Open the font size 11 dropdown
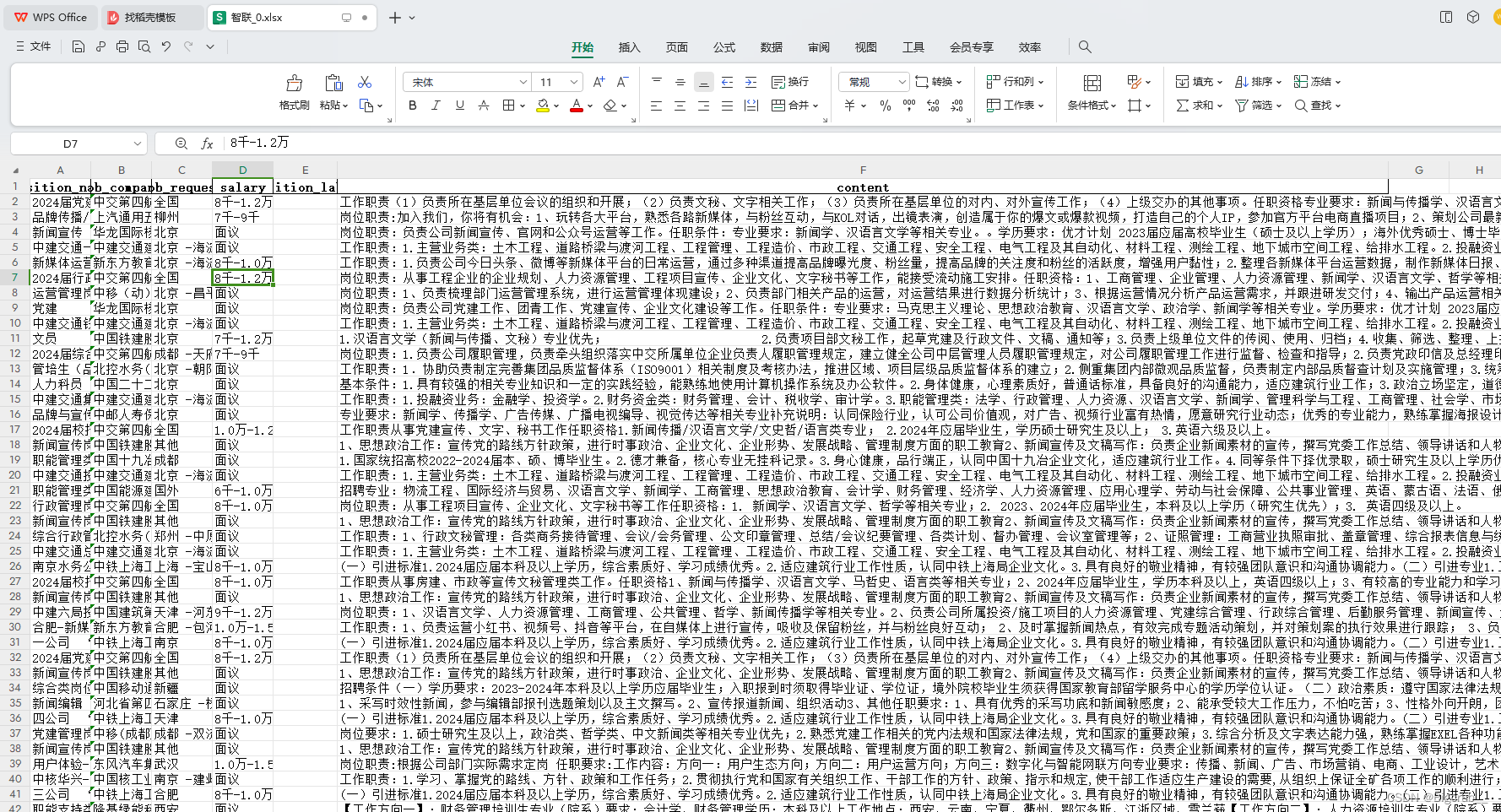This screenshot has width=1501, height=812. 574,82
